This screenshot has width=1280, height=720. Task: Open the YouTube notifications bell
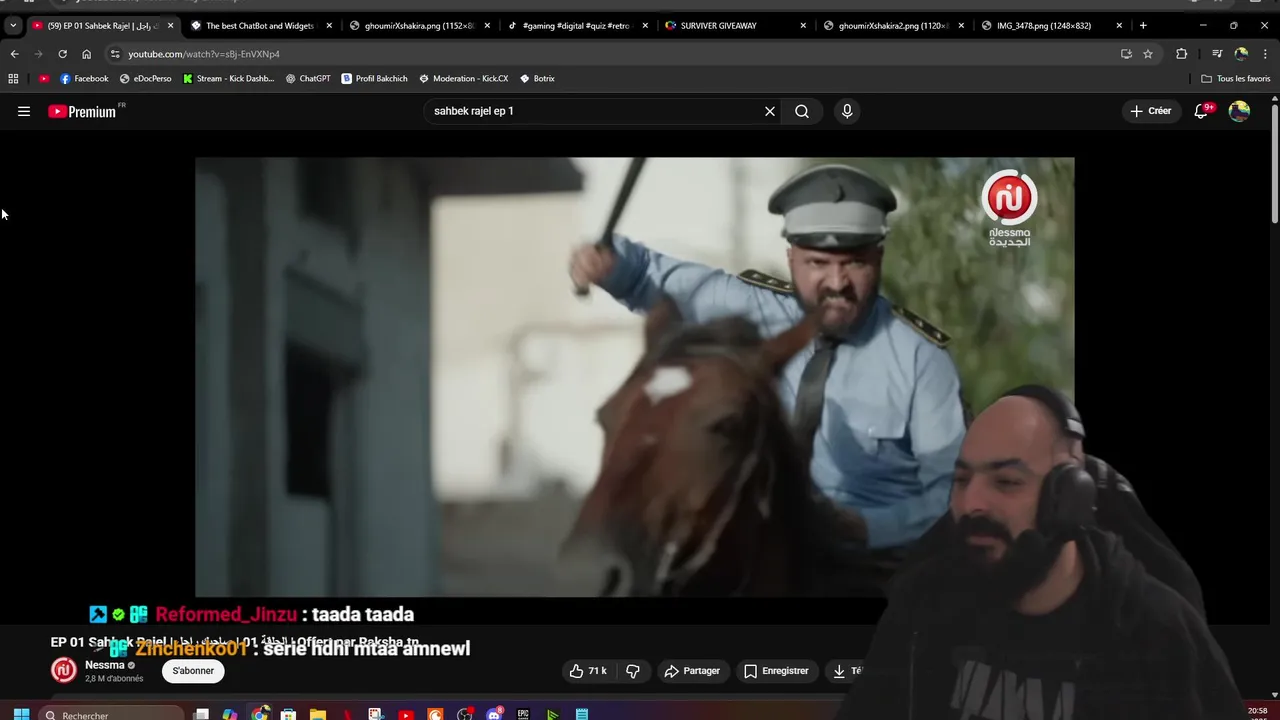pyautogui.click(x=1201, y=111)
